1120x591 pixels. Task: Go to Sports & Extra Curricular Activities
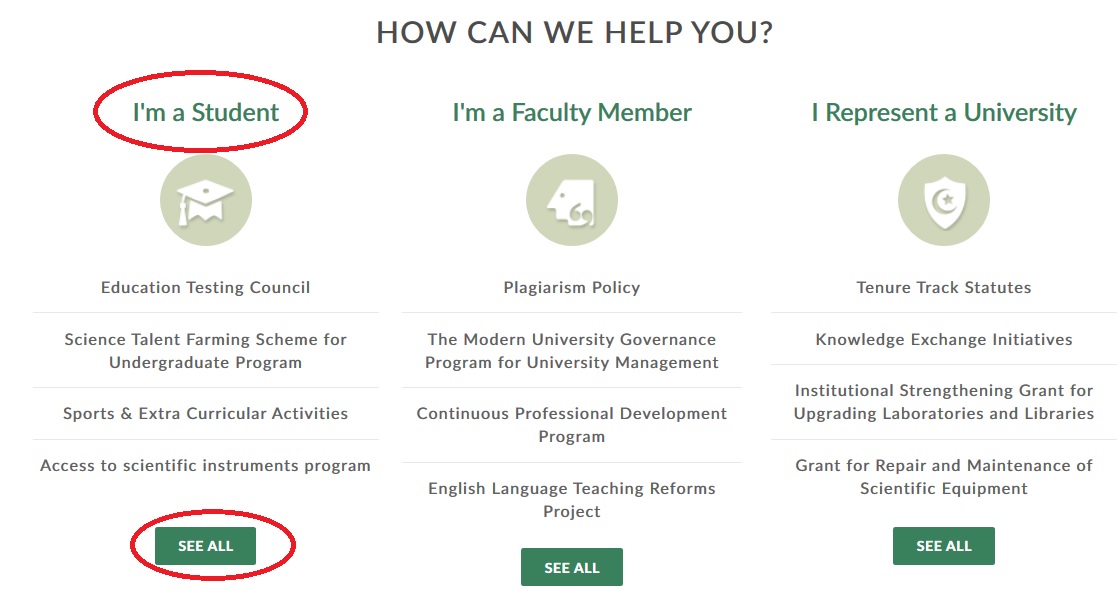pyautogui.click(x=205, y=413)
